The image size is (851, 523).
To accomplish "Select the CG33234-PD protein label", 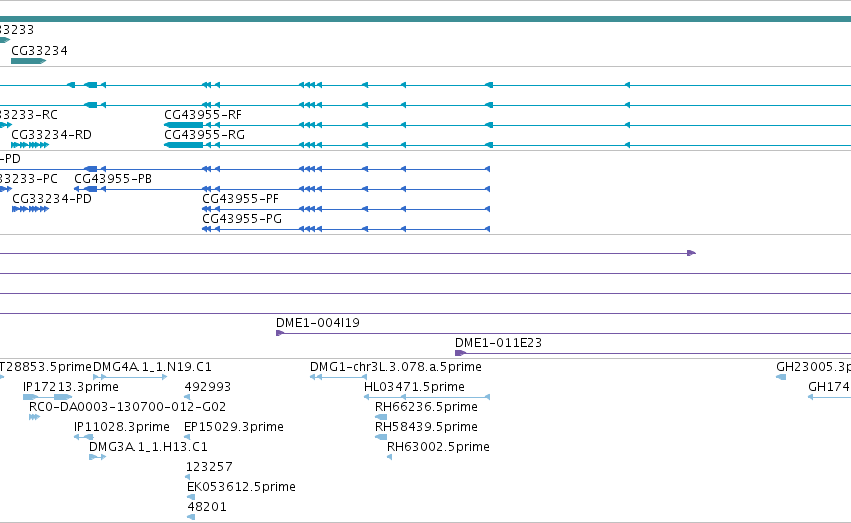I will pyautogui.click(x=52, y=199).
